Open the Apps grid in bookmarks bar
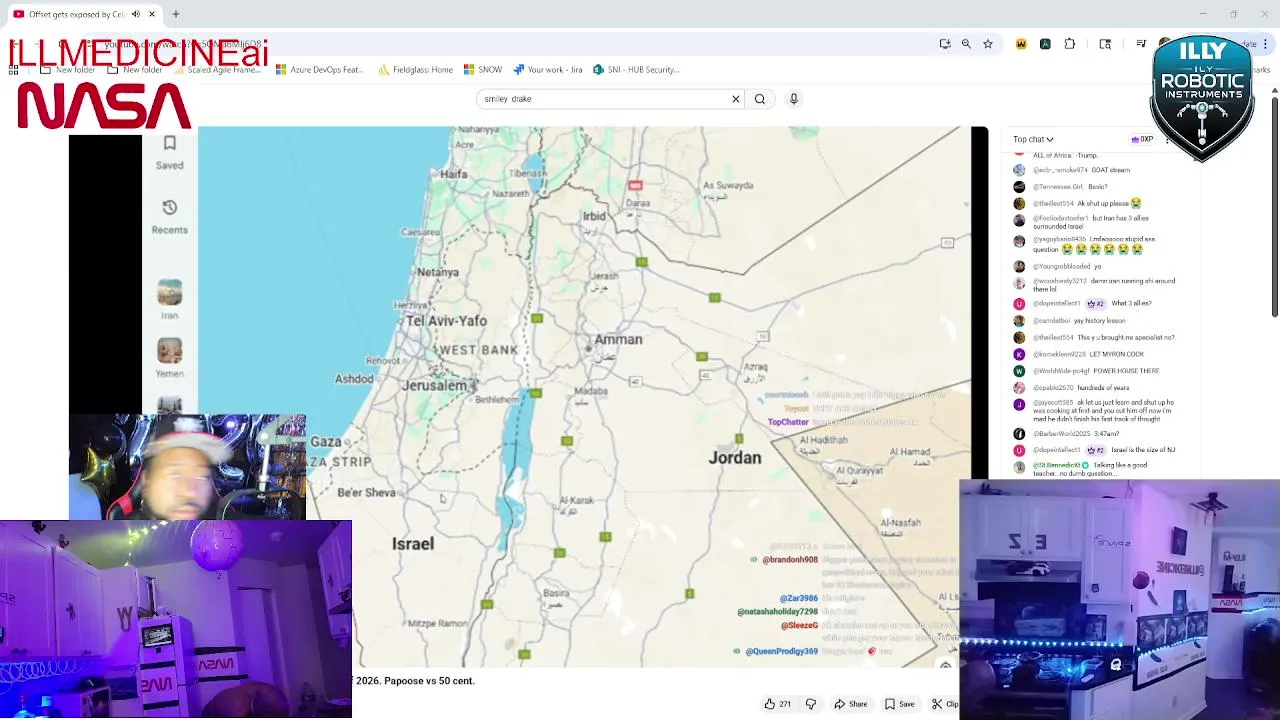 click(14, 70)
